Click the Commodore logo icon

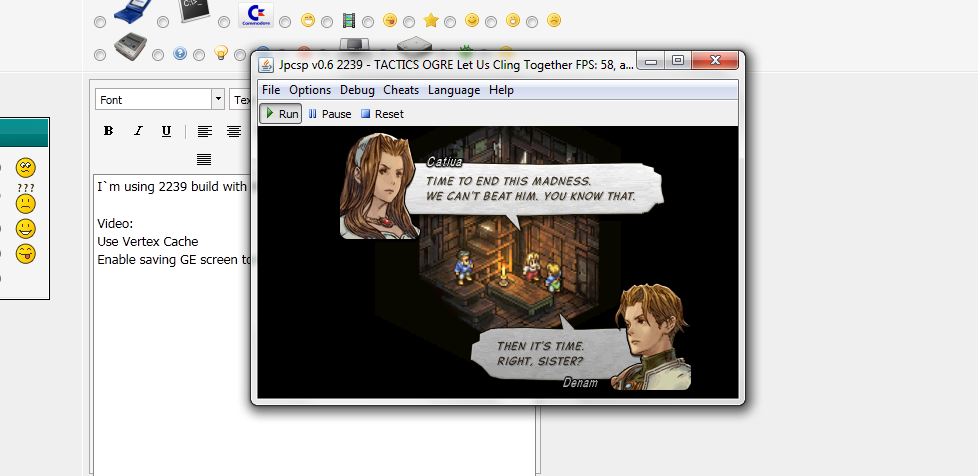pyautogui.click(x=256, y=17)
